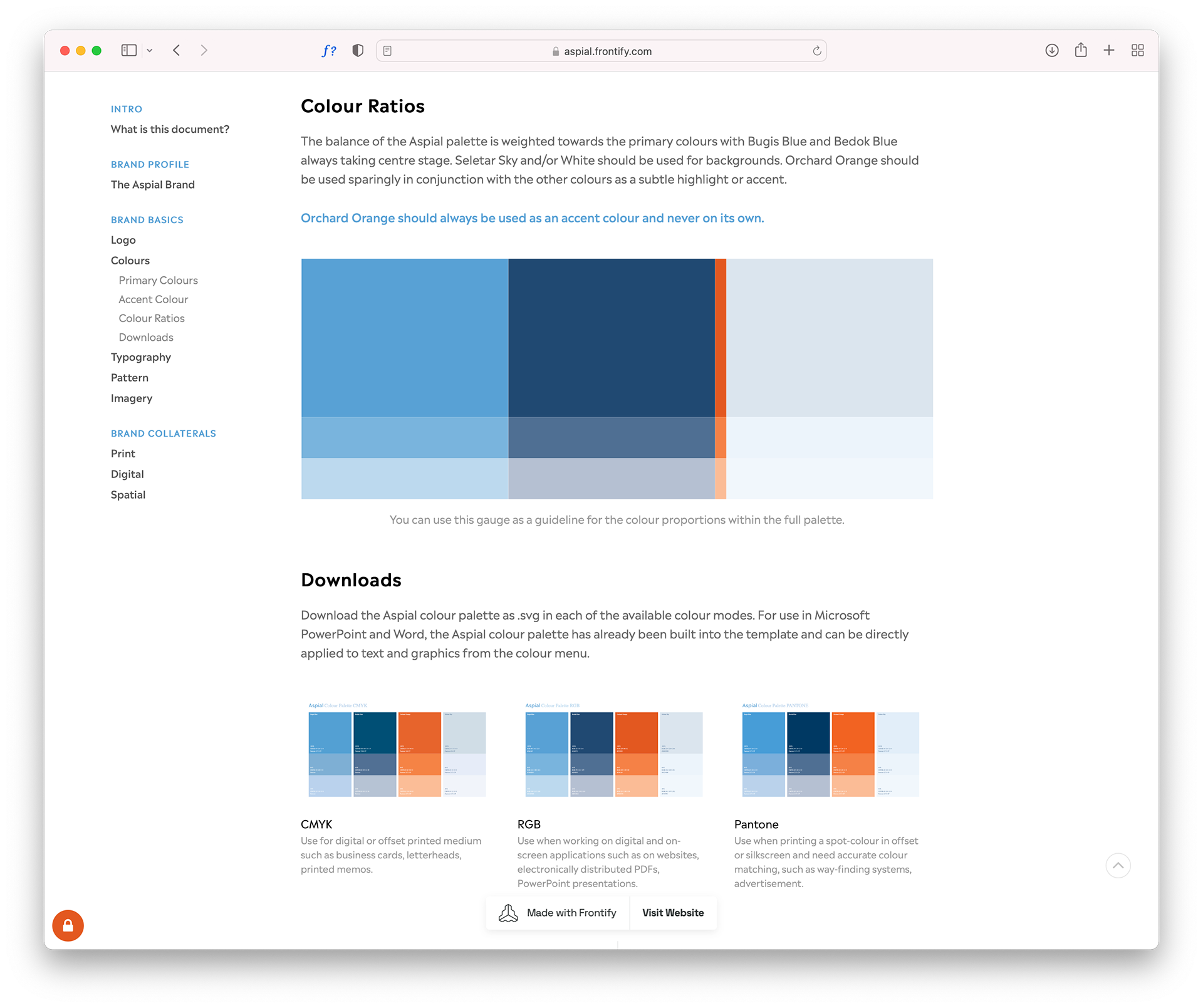Click the BRAND PROFILE section heading
The height and width of the screenshot is (1008, 1203).
(150, 164)
